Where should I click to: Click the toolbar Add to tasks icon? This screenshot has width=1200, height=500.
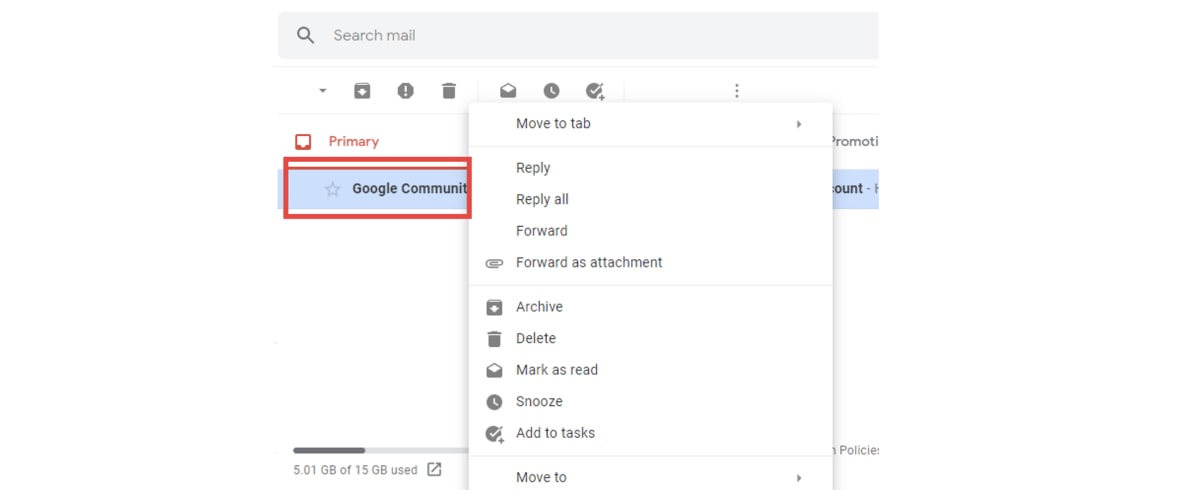(595, 91)
